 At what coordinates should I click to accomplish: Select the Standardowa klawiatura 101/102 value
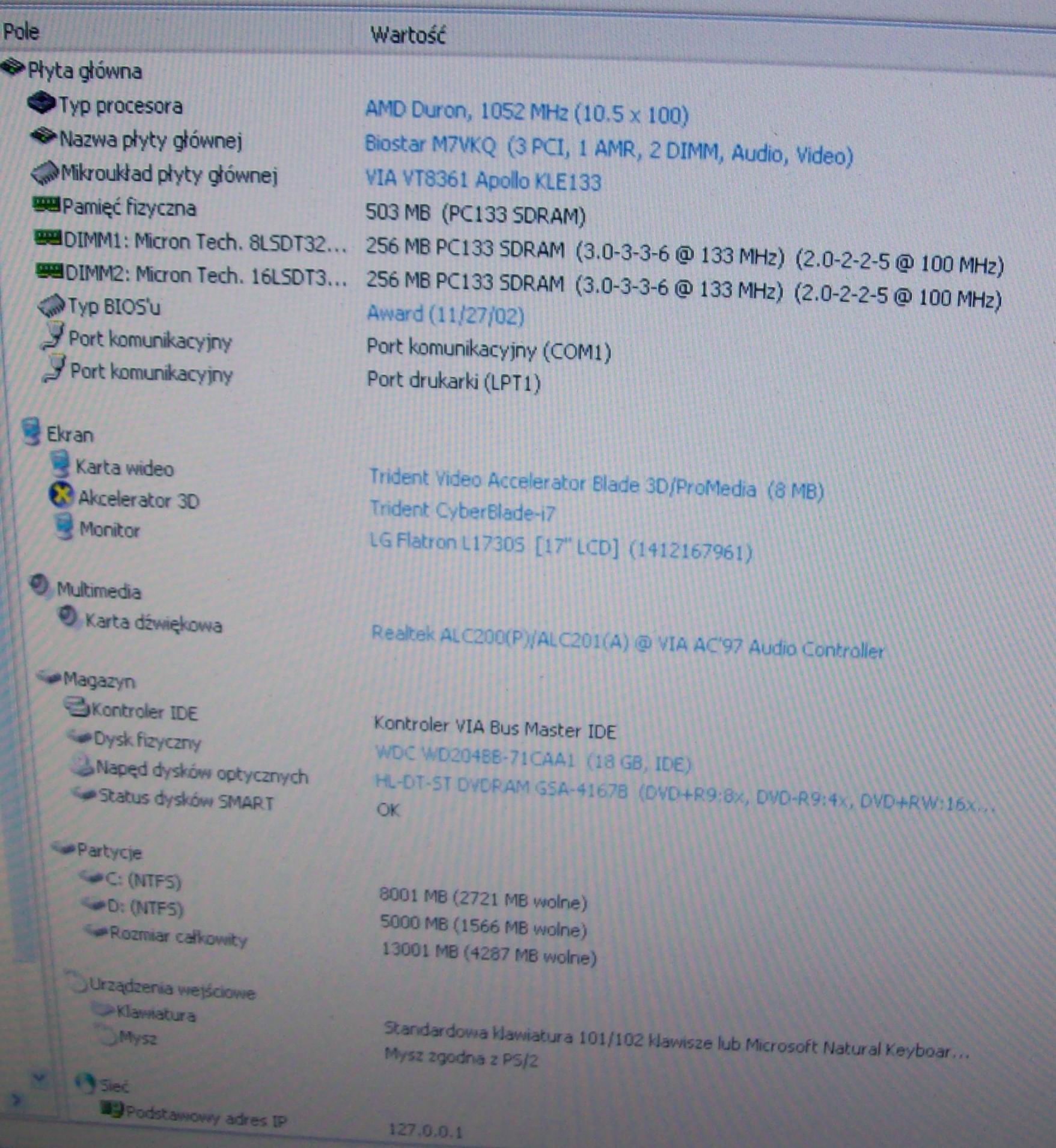tap(677, 1041)
